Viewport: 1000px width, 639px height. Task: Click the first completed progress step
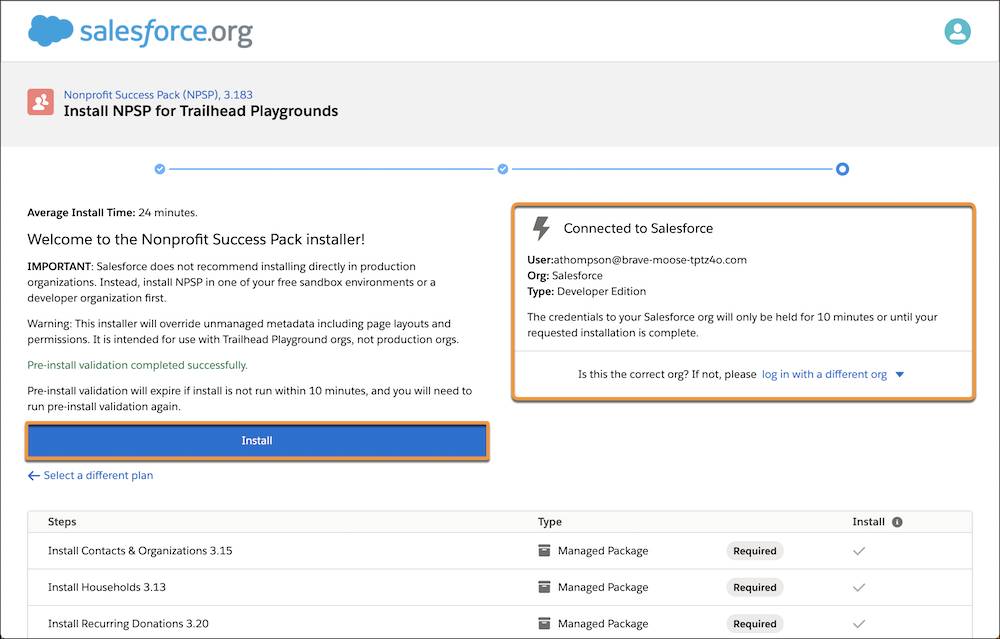point(160,169)
